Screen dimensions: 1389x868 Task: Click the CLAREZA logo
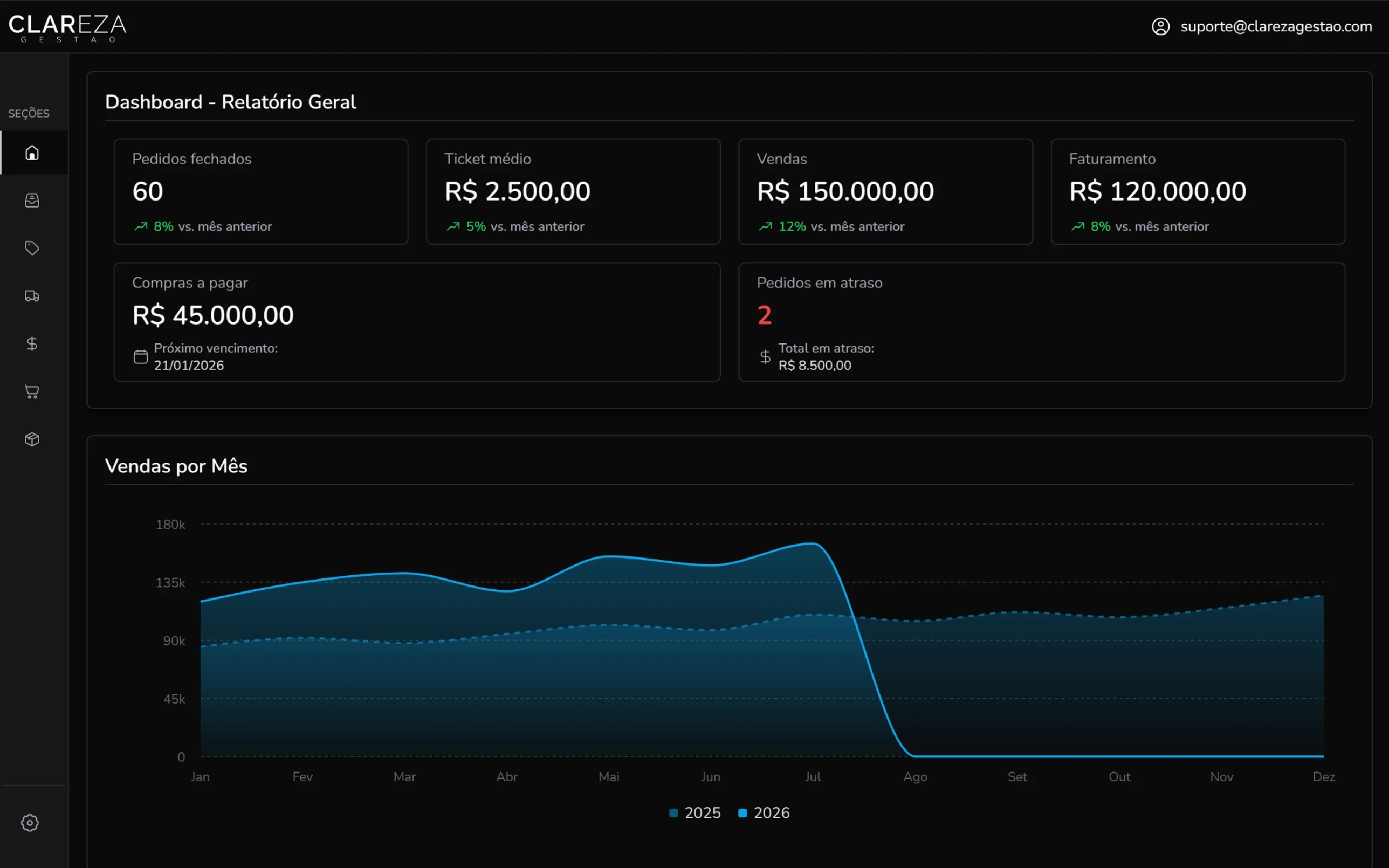[68, 26]
